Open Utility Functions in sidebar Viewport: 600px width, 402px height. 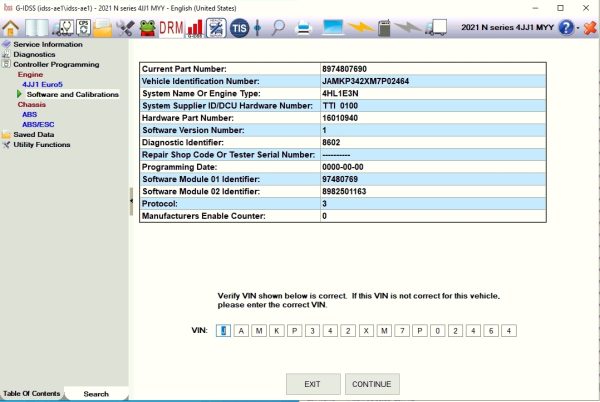coord(42,145)
